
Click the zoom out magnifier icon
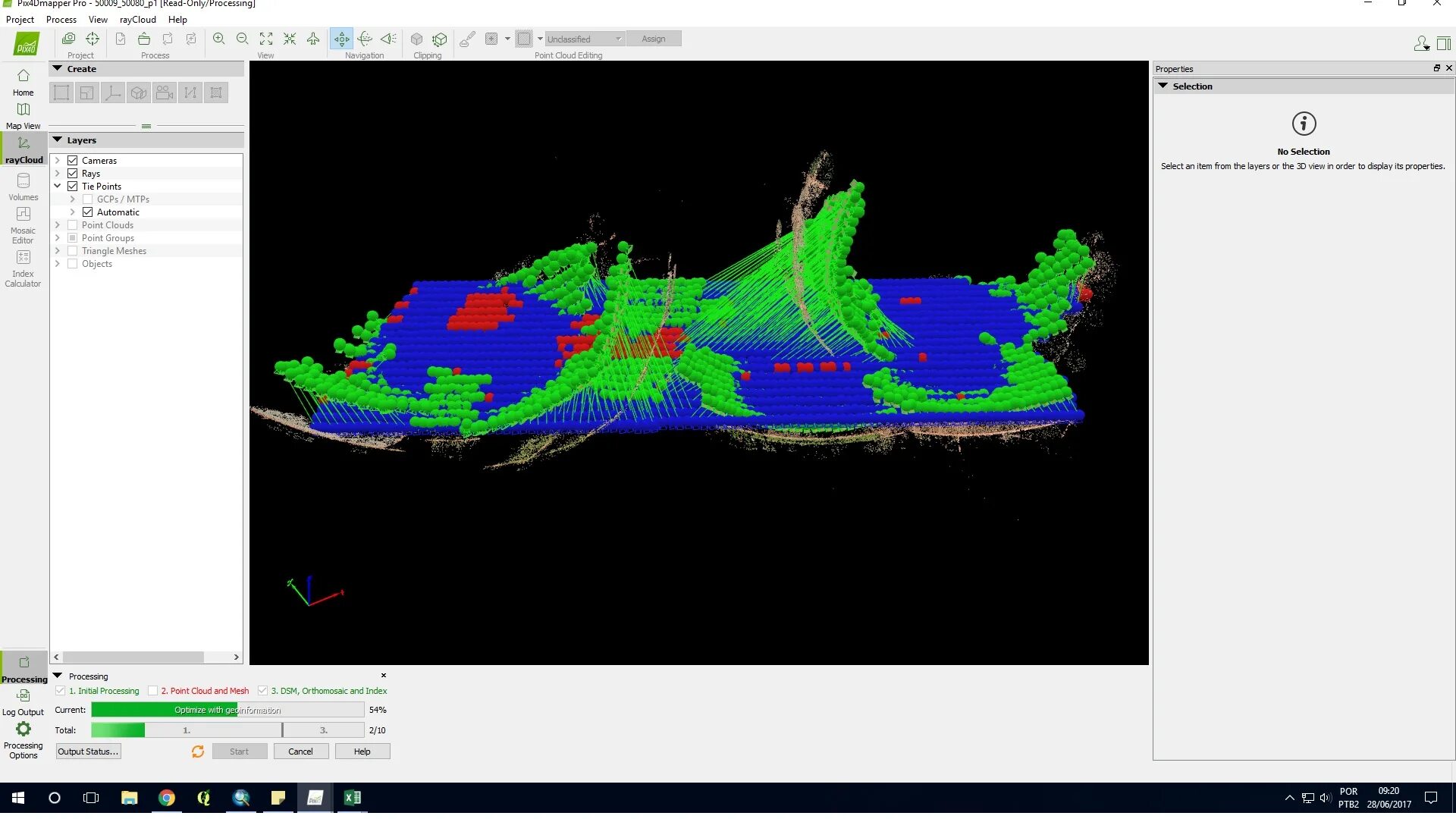[x=242, y=39]
